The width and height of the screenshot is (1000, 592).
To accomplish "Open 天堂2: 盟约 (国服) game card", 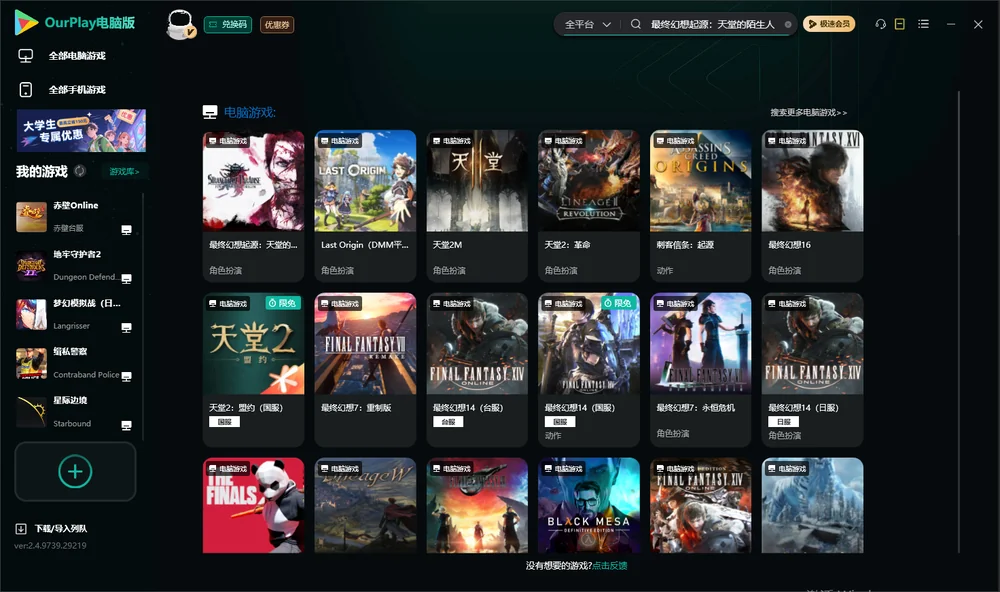I will pos(253,369).
